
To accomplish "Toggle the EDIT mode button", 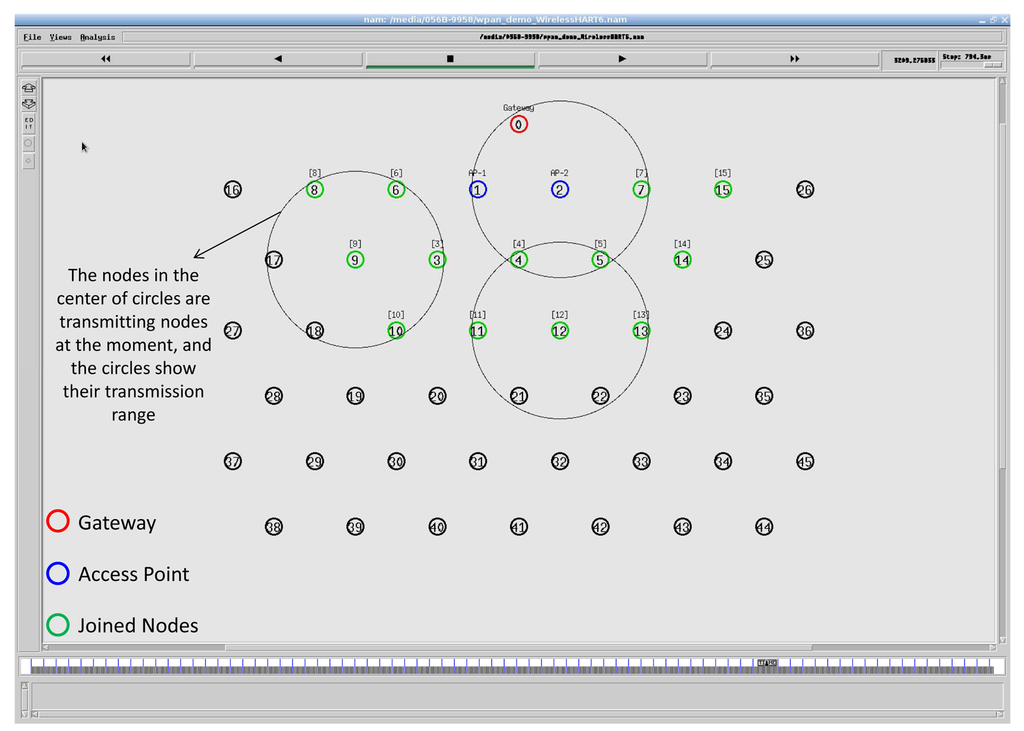I will (29, 124).
